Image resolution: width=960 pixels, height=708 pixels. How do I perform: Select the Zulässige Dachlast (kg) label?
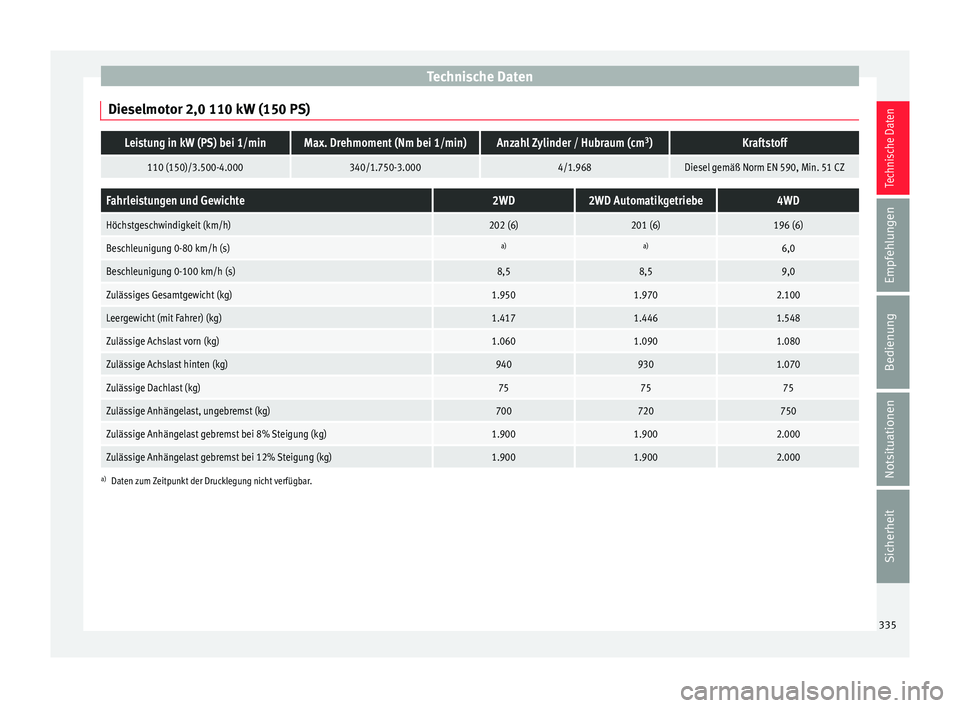(x=153, y=388)
